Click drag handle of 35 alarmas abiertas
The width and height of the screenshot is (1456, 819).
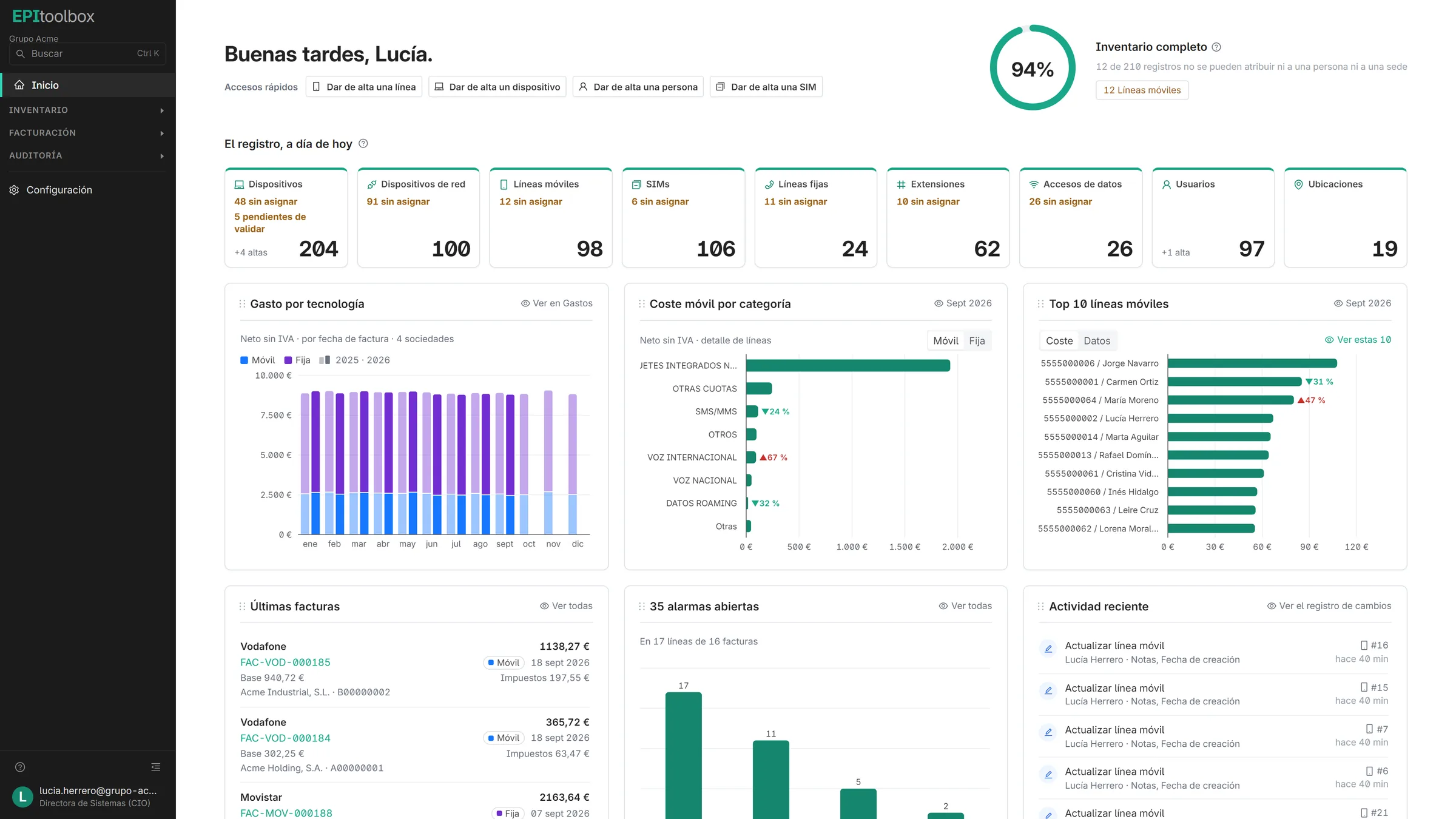point(642,607)
